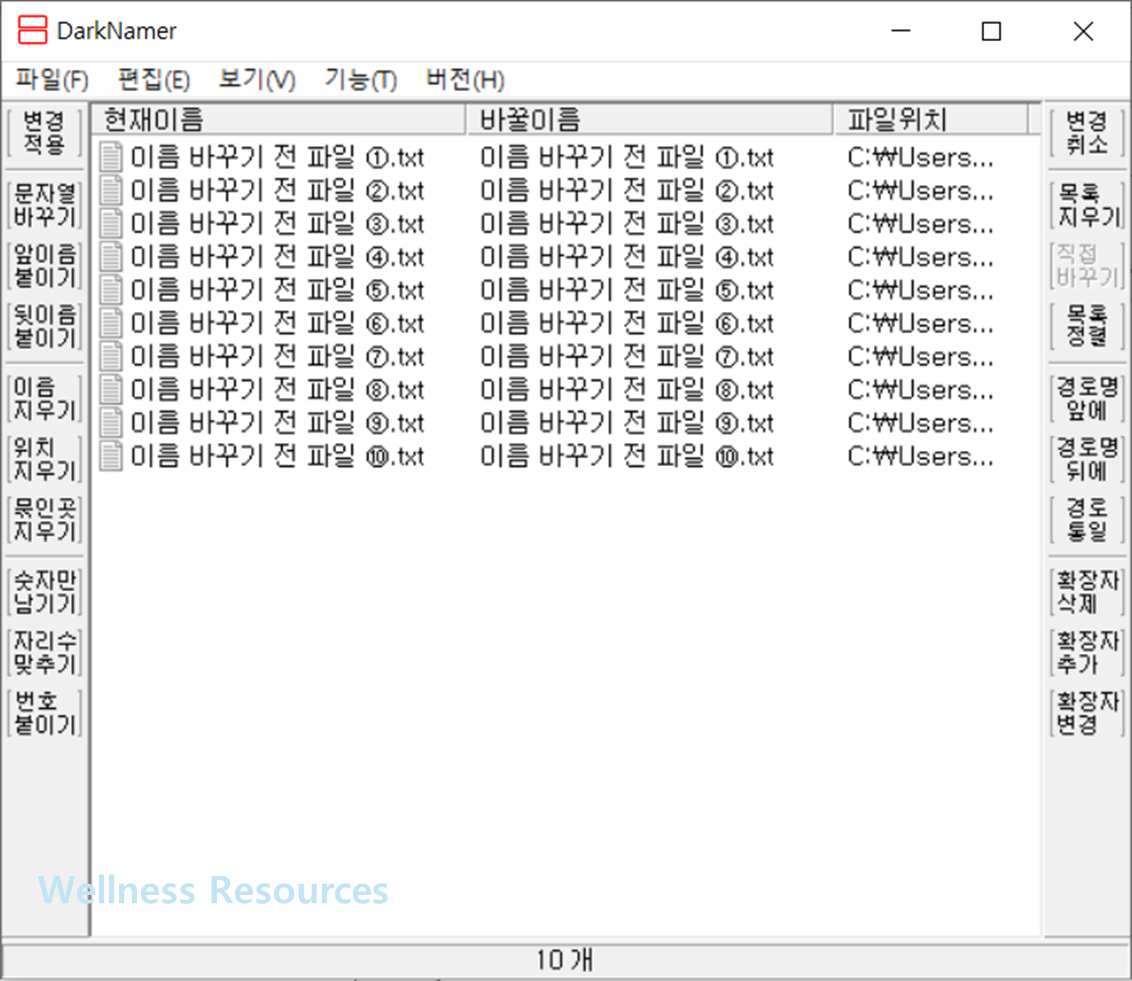The width and height of the screenshot is (1132, 981).
Task: Click new-name cell for file ⑧.txt
Action: click(x=627, y=389)
